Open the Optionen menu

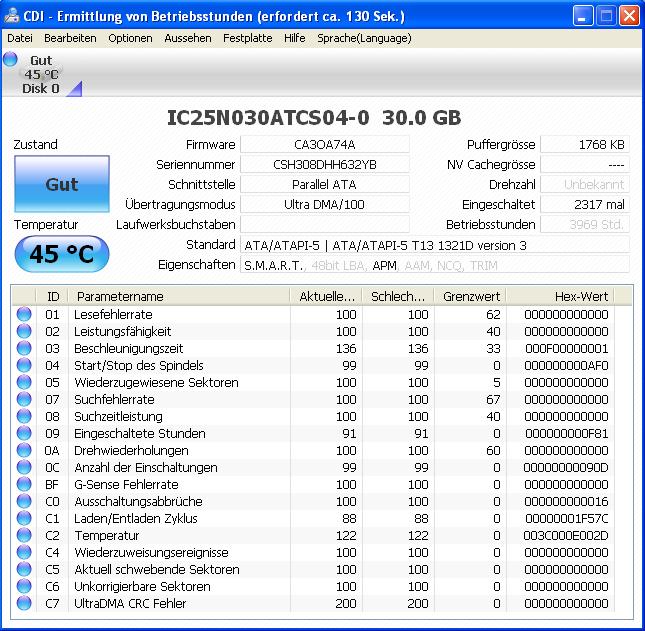tap(130, 38)
